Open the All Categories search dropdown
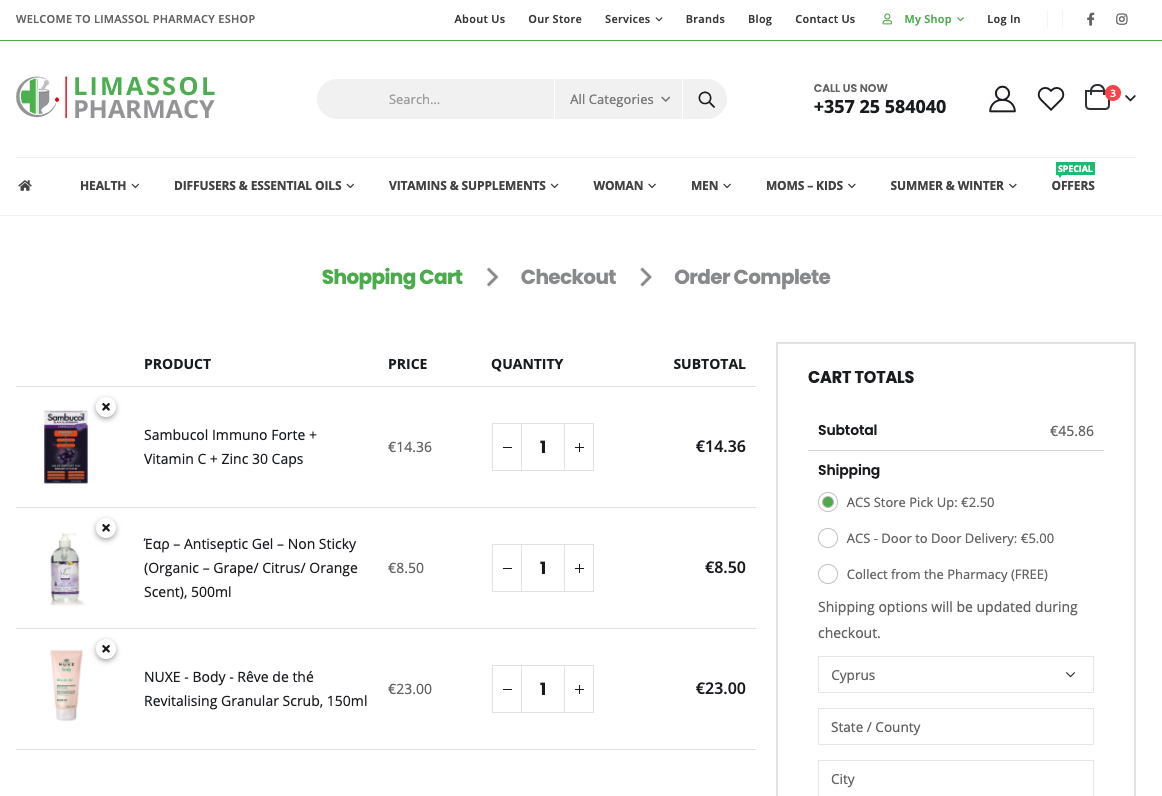The width and height of the screenshot is (1162, 796). click(x=619, y=99)
